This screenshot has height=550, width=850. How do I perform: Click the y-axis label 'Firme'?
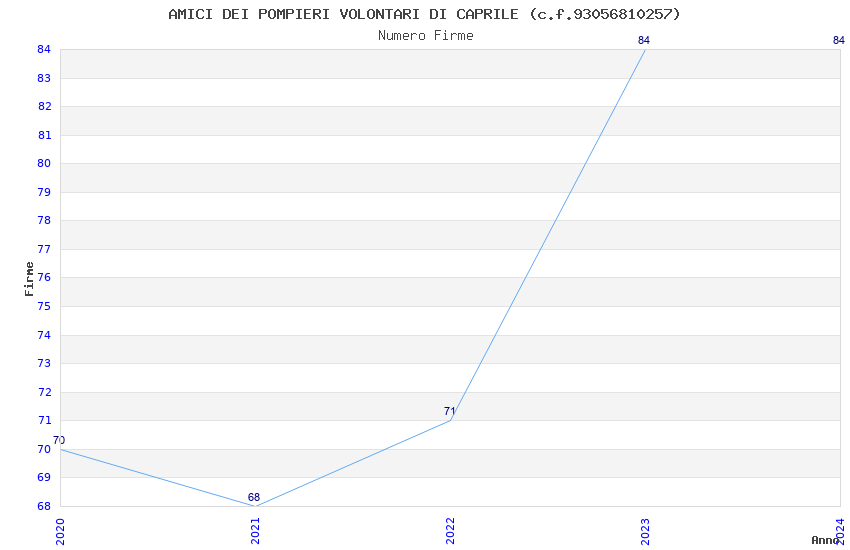29,279
